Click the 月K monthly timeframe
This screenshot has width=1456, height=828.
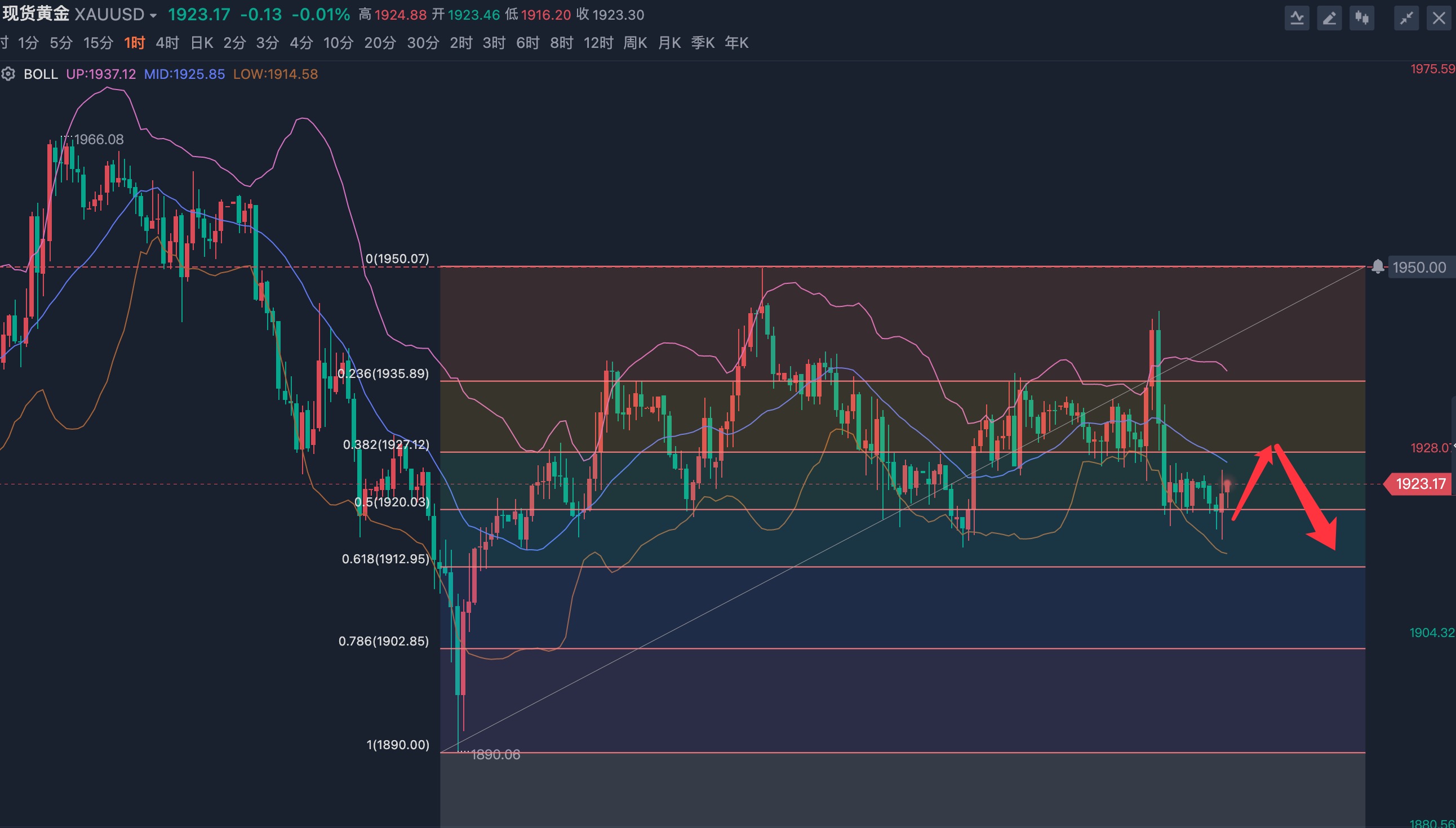[x=669, y=43]
